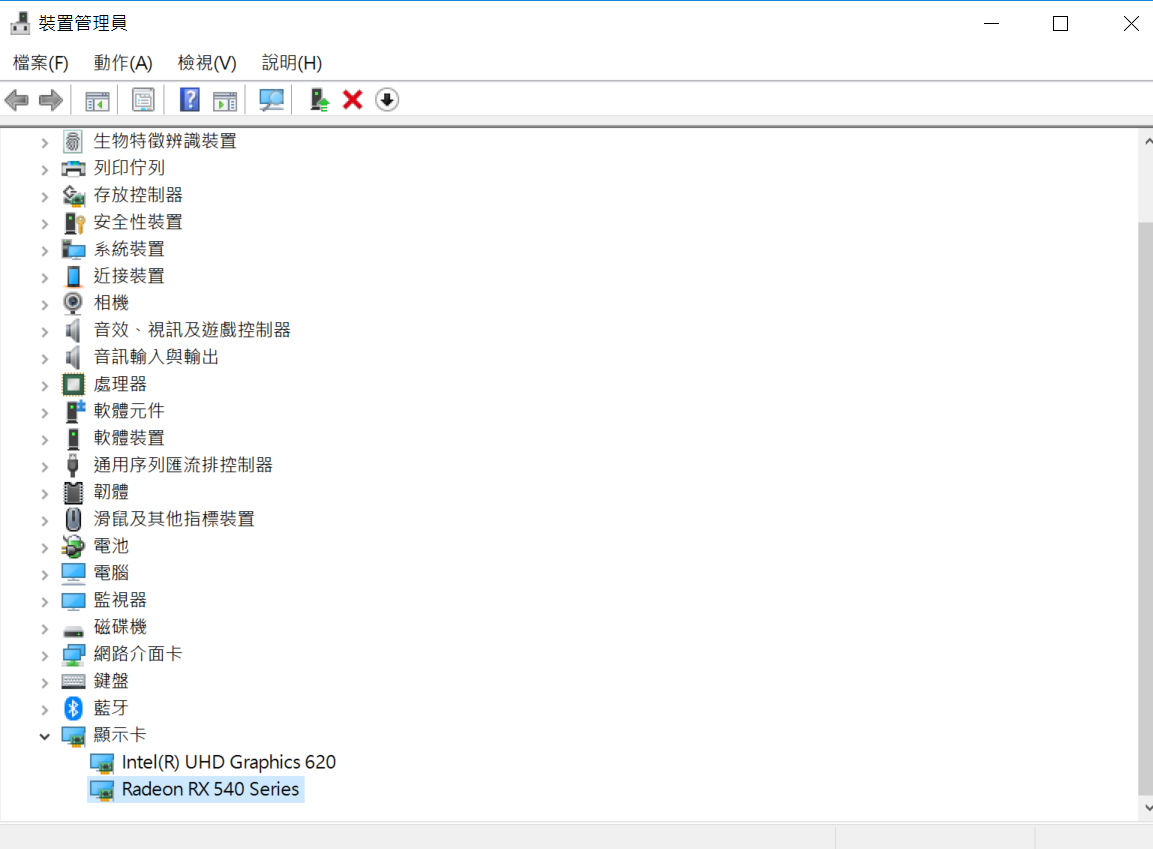Expand the 存放控制器 node
This screenshot has width=1153, height=849.
(44, 196)
